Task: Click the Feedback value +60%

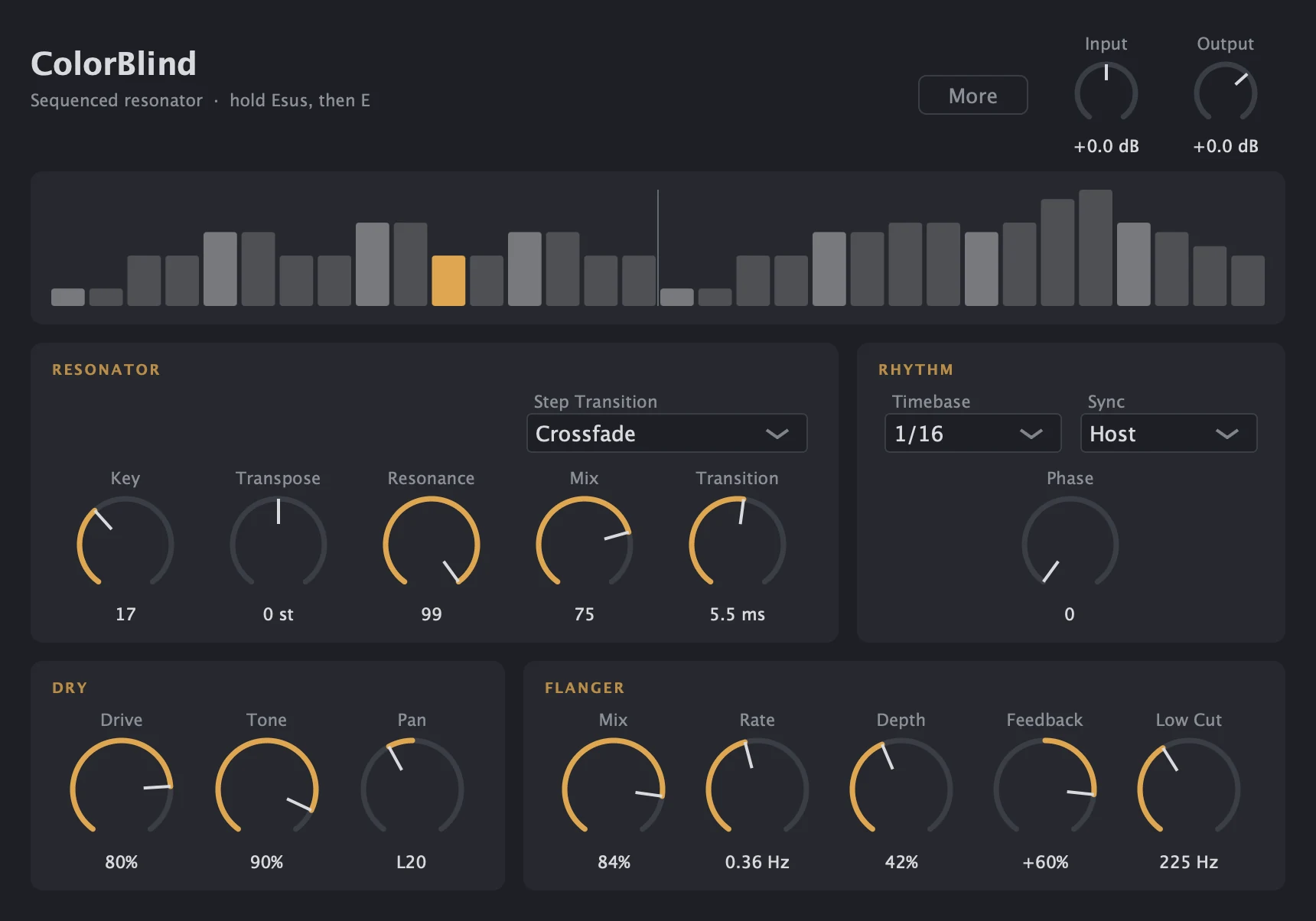Action: click(x=1045, y=862)
